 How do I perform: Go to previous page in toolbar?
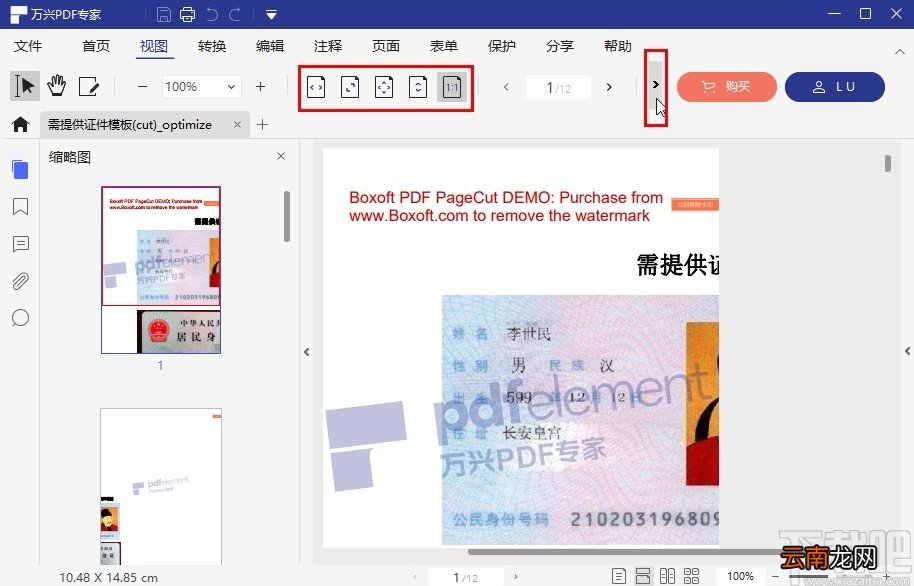coord(506,87)
